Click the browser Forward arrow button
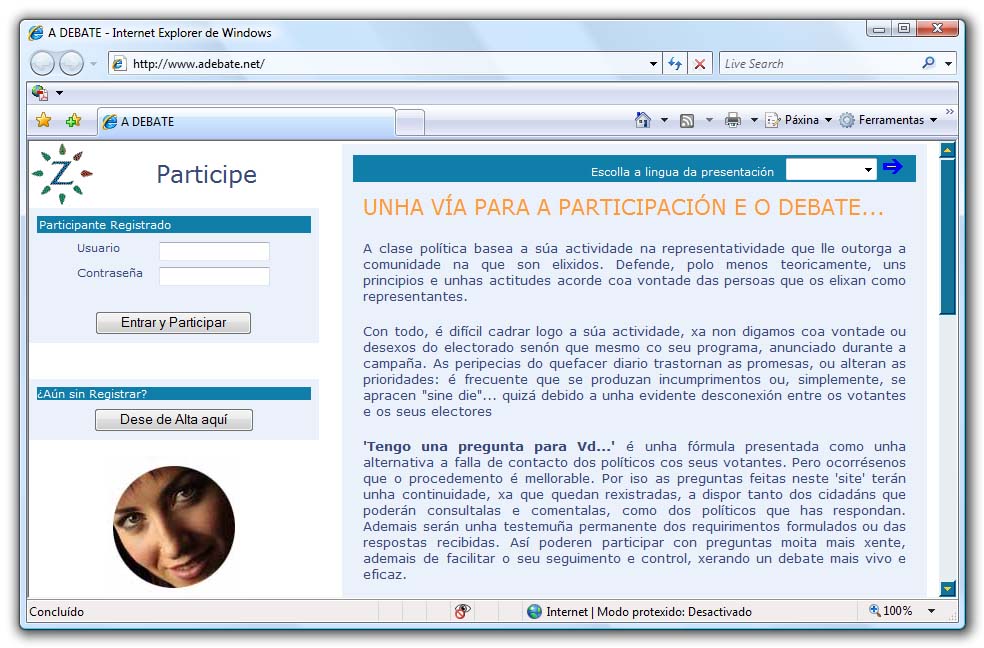 pyautogui.click(x=71, y=63)
